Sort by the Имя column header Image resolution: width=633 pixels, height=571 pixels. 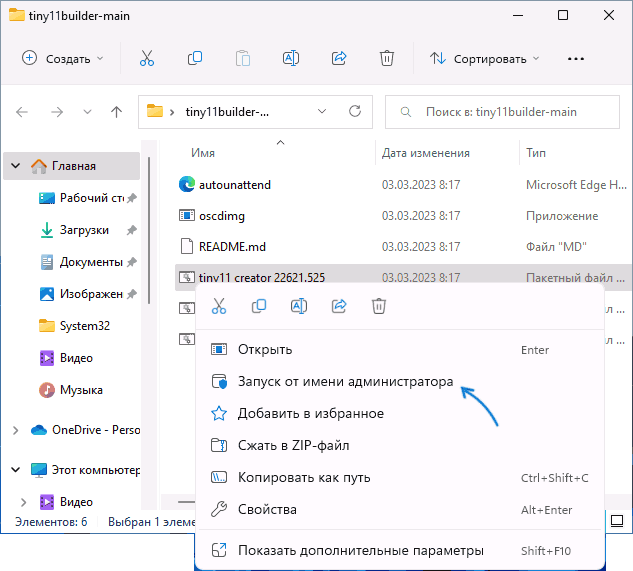203,153
